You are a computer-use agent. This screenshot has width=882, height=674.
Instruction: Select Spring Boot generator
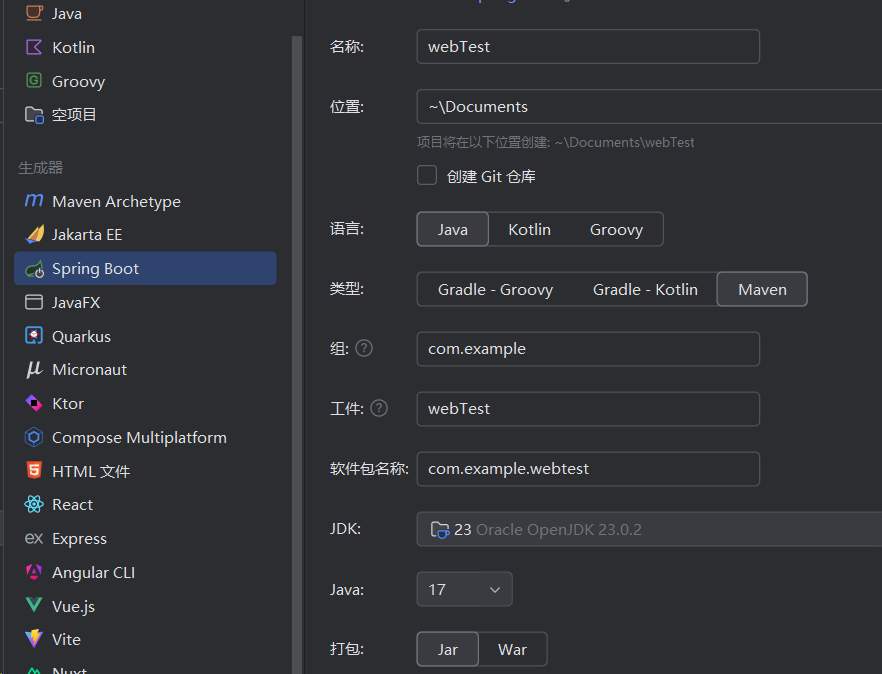pyautogui.click(x=145, y=268)
